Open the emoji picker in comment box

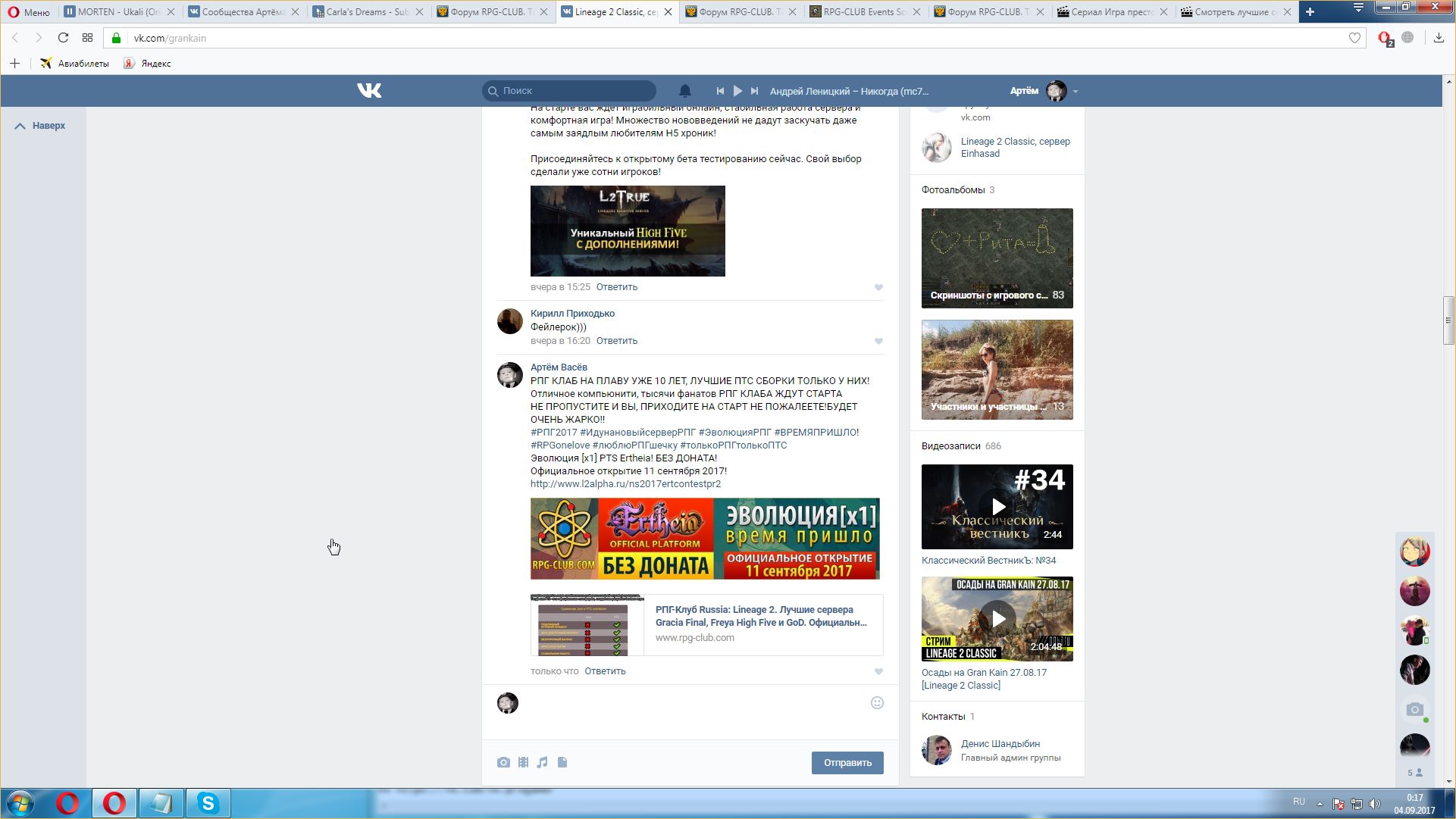[877, 703]
